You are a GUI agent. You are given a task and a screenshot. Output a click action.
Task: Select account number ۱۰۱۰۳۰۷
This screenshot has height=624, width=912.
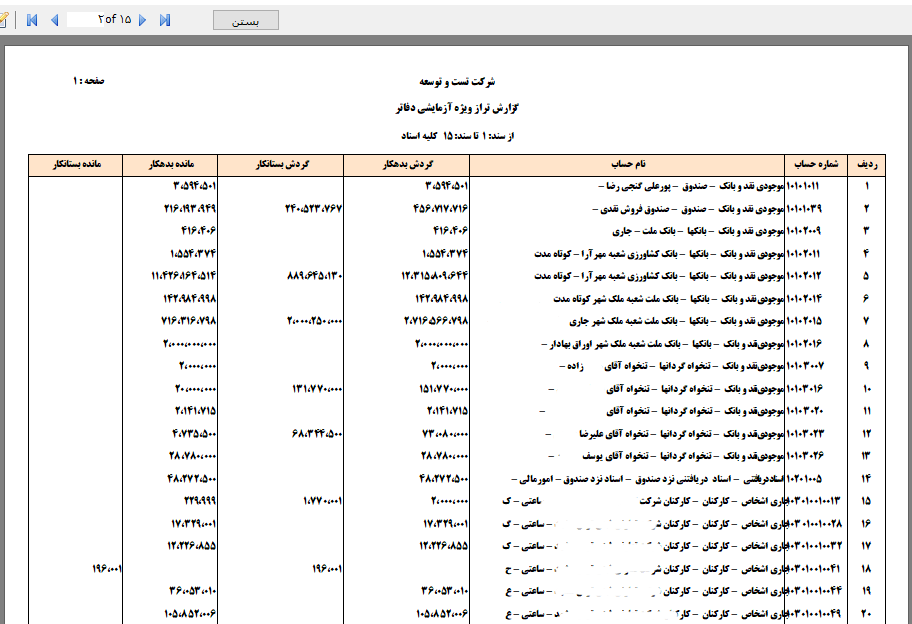[805, 366]
